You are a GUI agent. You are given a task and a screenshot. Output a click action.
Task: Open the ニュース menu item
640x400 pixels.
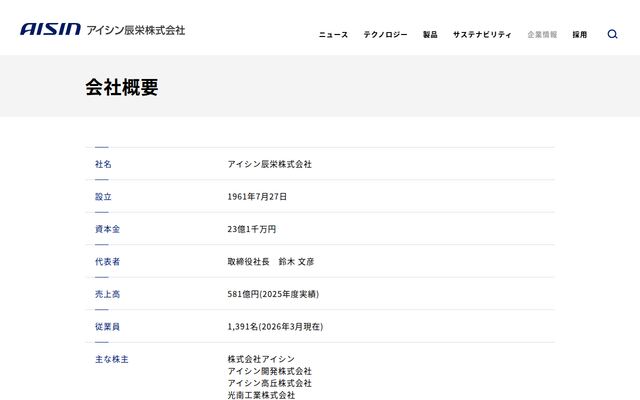pyautogui.click(x=333, y=35)
